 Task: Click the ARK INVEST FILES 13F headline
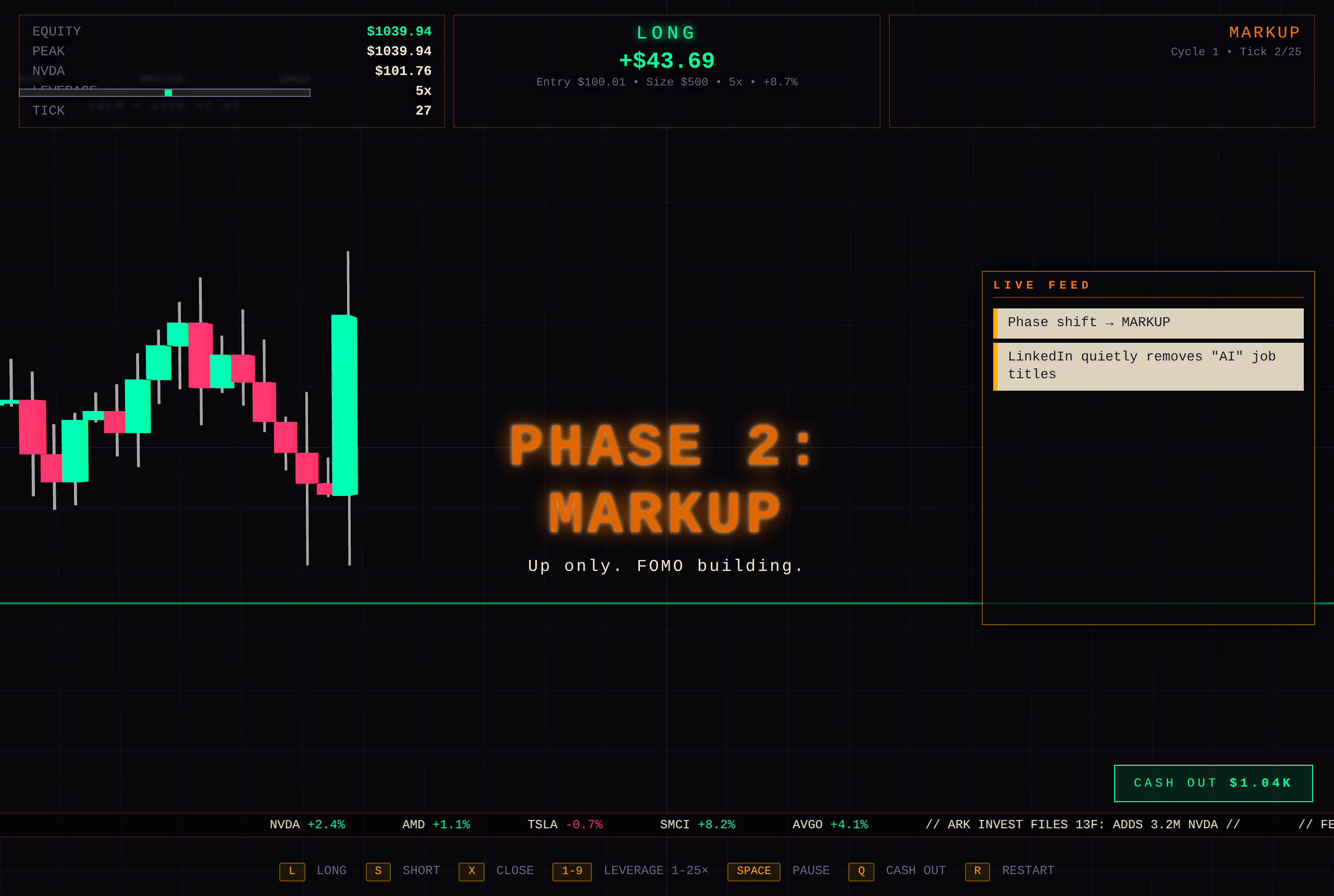[1082, 825]
